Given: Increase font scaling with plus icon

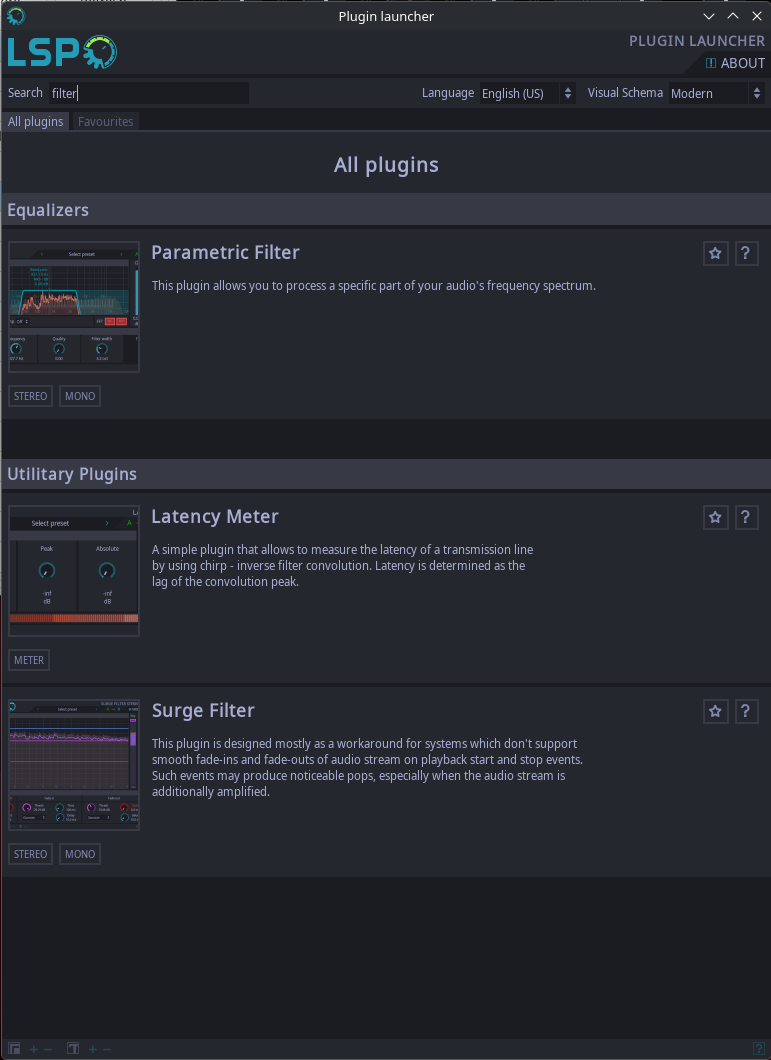Looking at the screenshot, I should point(93,1049).
